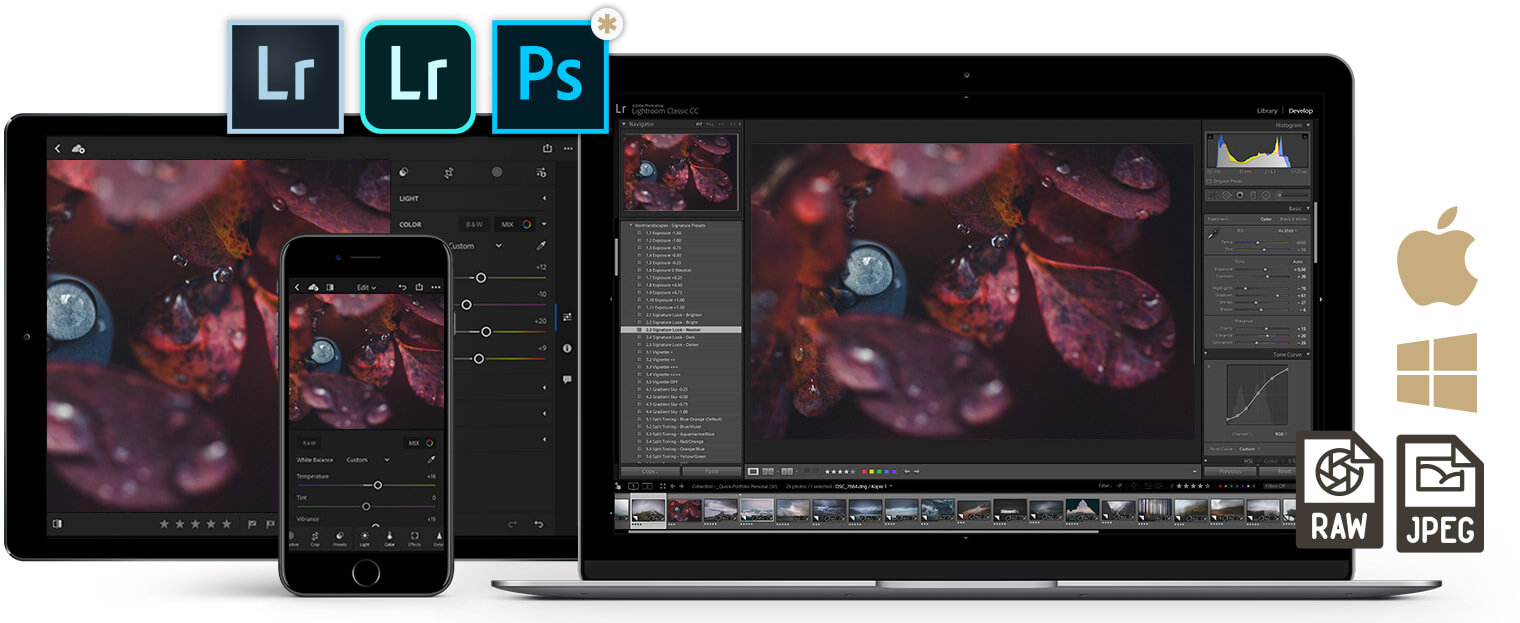The width and height of the screenshot is (1520, 623).
Task: Click the RAW file format icon
Action: click(x=1339, y=491)
